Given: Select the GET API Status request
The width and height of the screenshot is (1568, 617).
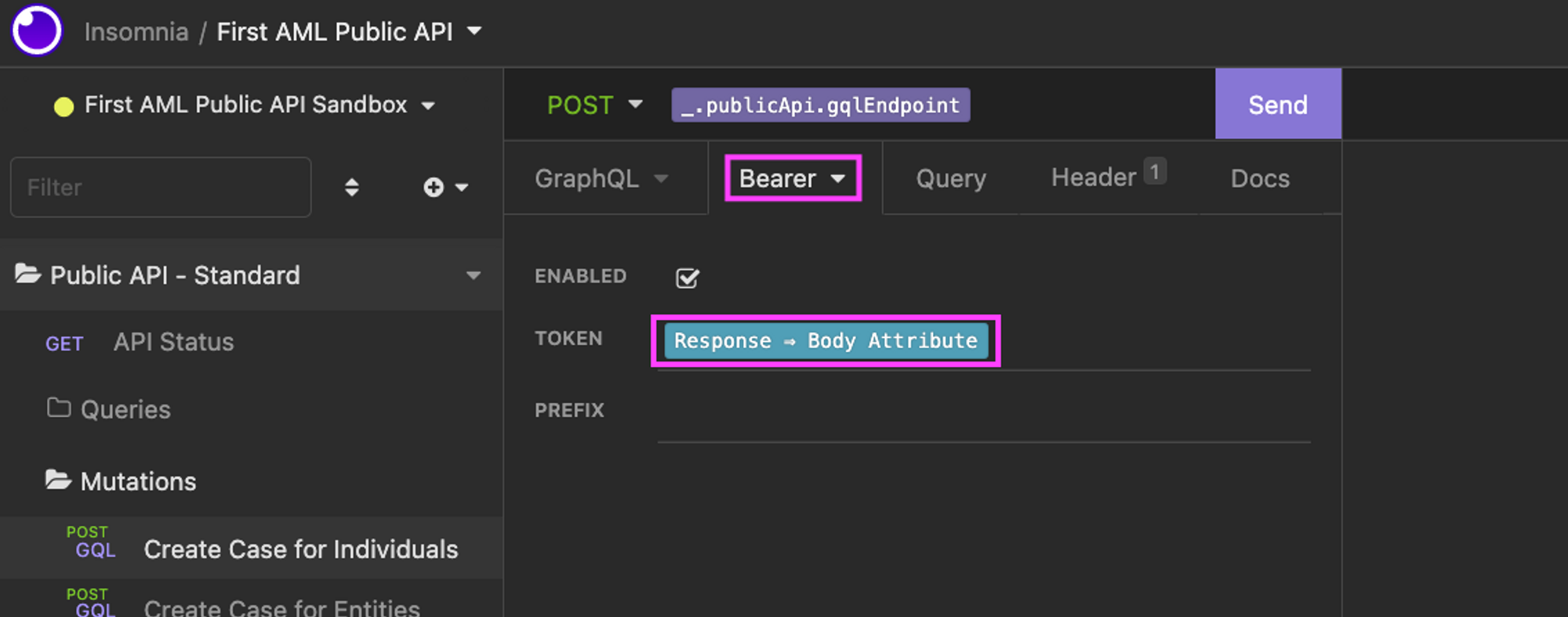Looking at the screenshot, I should click(251, 343).
